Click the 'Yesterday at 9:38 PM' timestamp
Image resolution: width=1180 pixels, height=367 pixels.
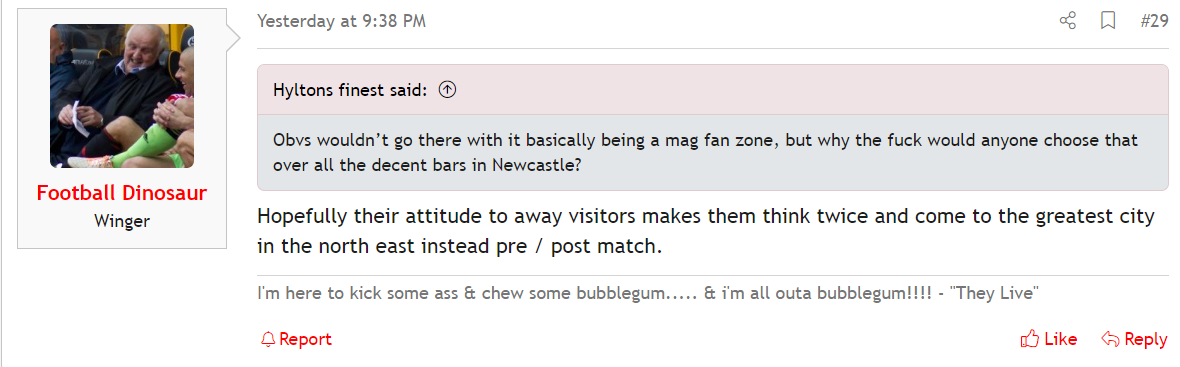pos(342,21)
